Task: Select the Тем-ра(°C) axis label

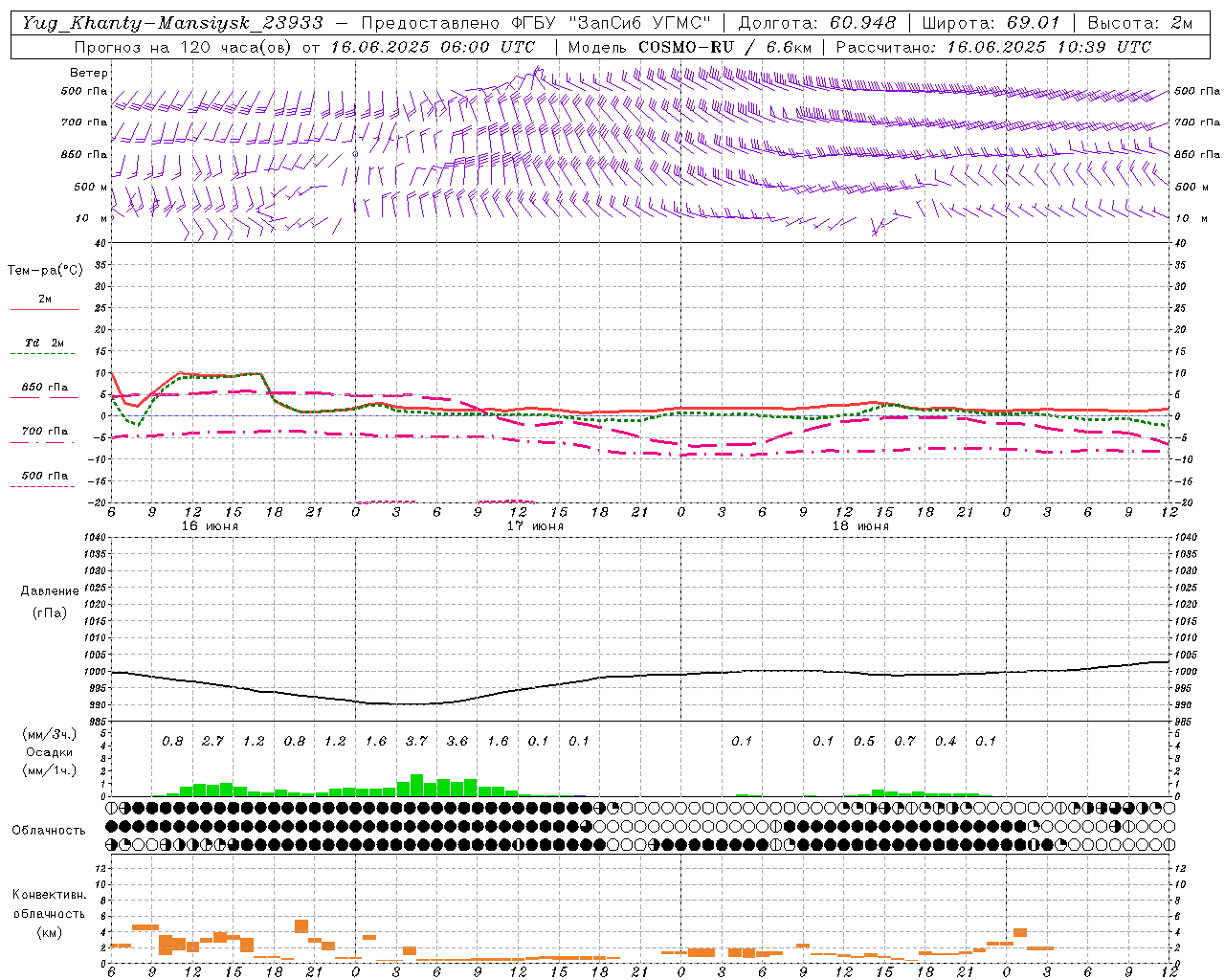Action: click(x=45, y=271)
